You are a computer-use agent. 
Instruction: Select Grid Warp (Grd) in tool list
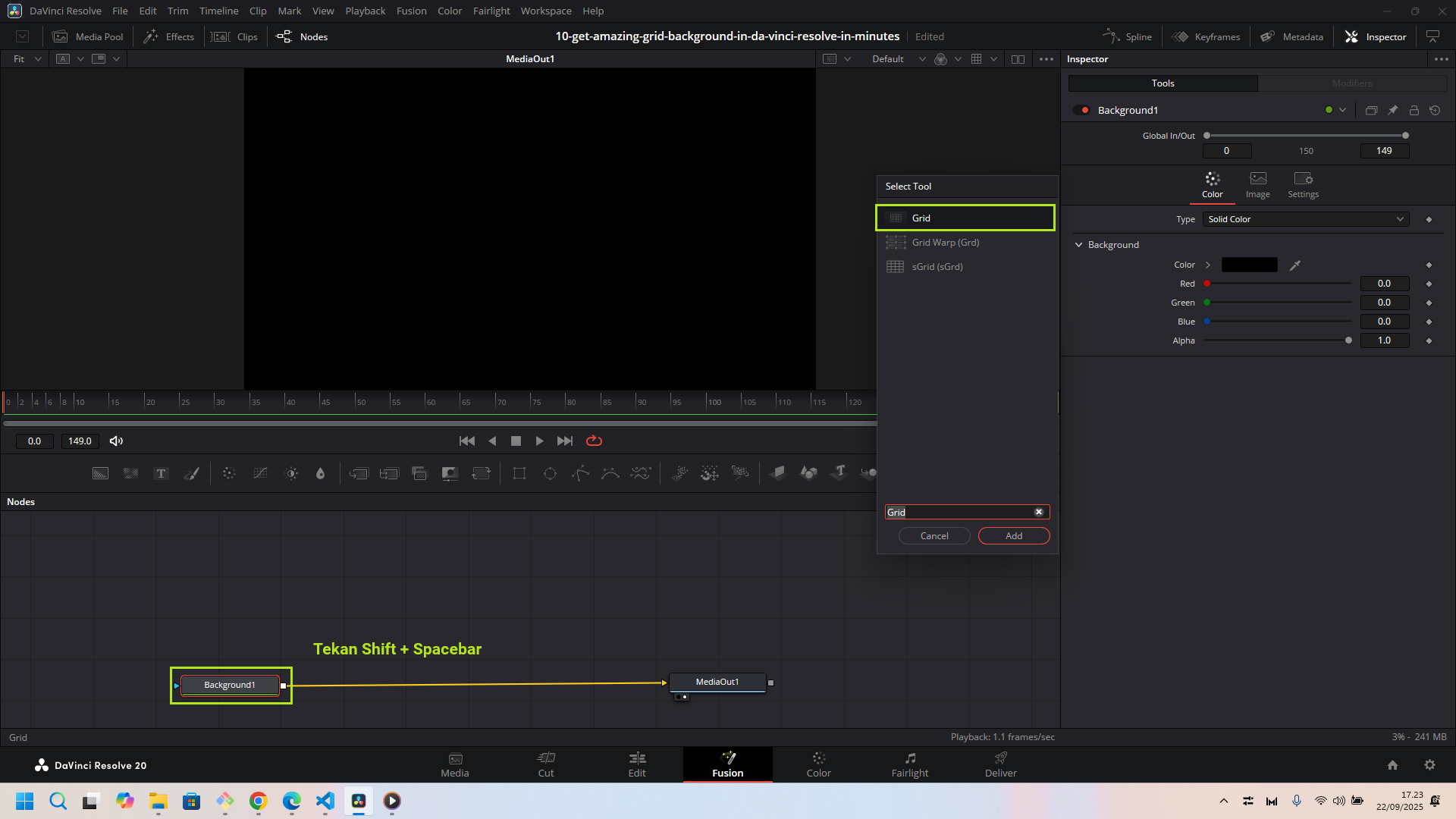[945, 243]
